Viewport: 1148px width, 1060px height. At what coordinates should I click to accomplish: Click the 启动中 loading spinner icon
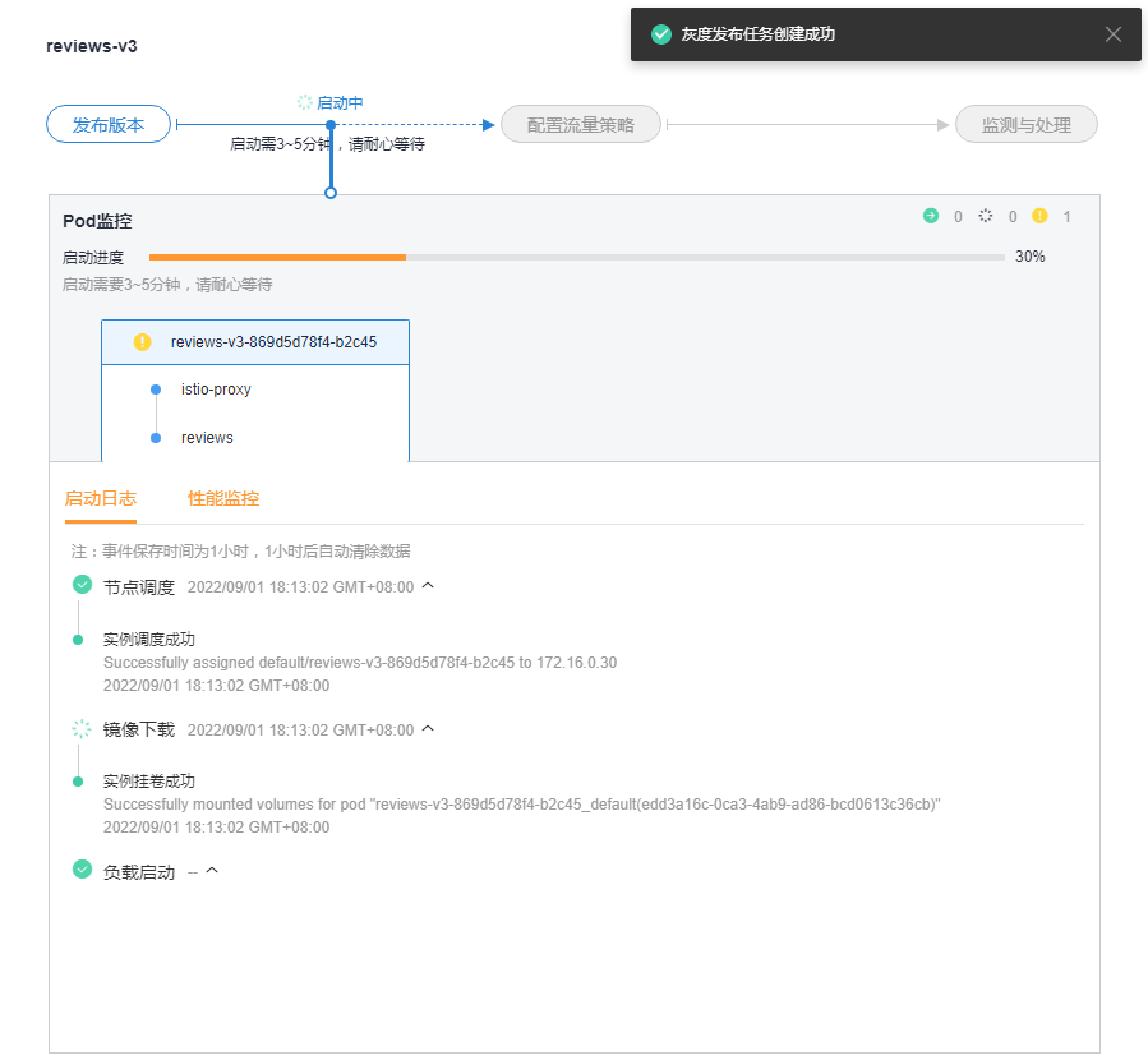pos(305,102)
